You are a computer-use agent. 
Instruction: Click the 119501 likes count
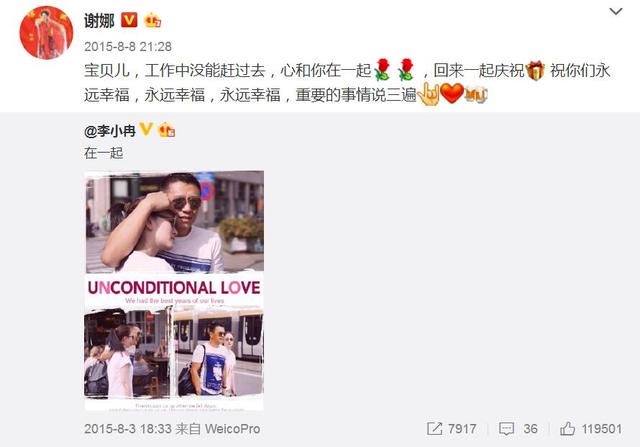click(x=602, y=429)
